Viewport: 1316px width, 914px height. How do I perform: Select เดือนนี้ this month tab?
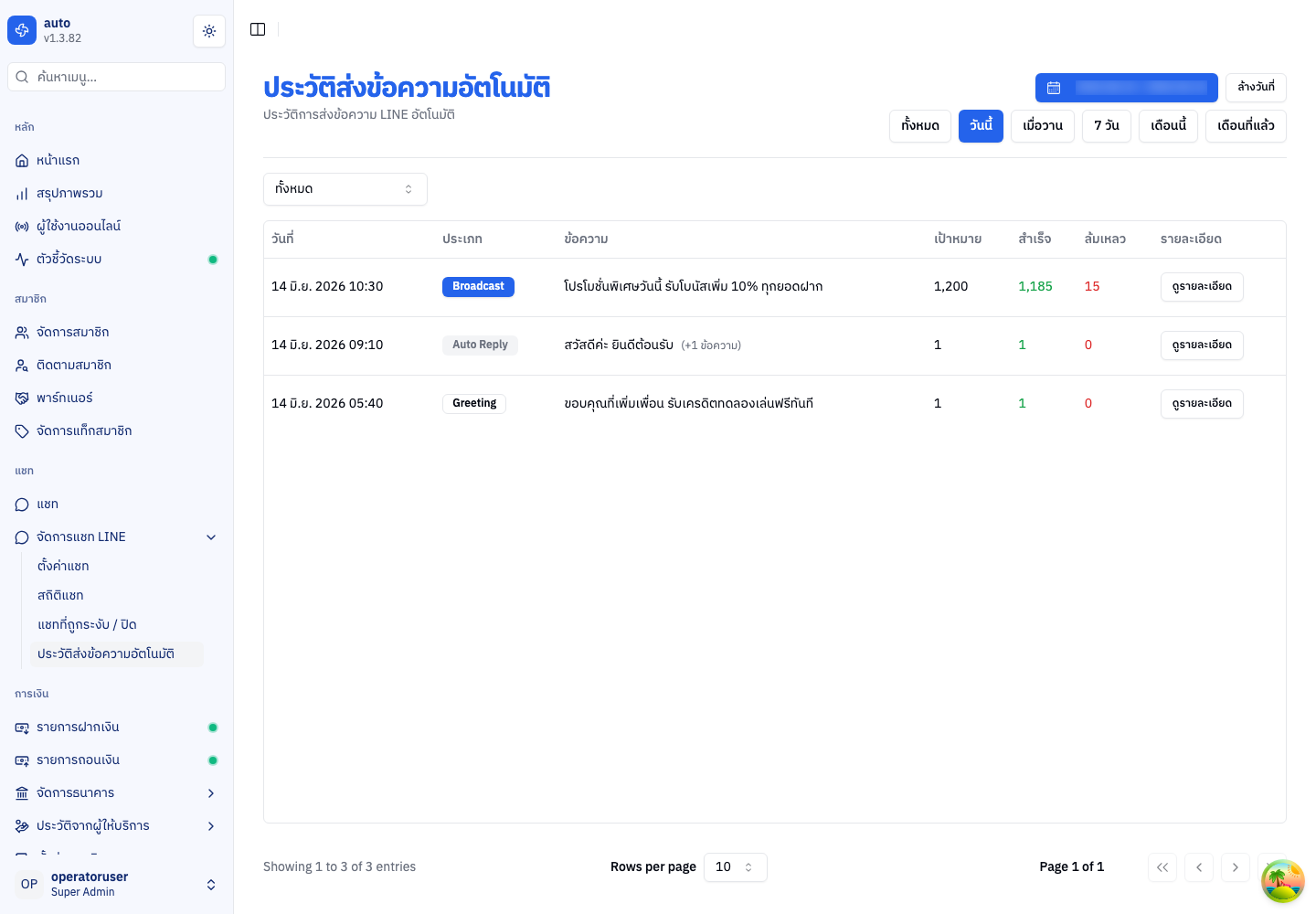coord(1168,126)
